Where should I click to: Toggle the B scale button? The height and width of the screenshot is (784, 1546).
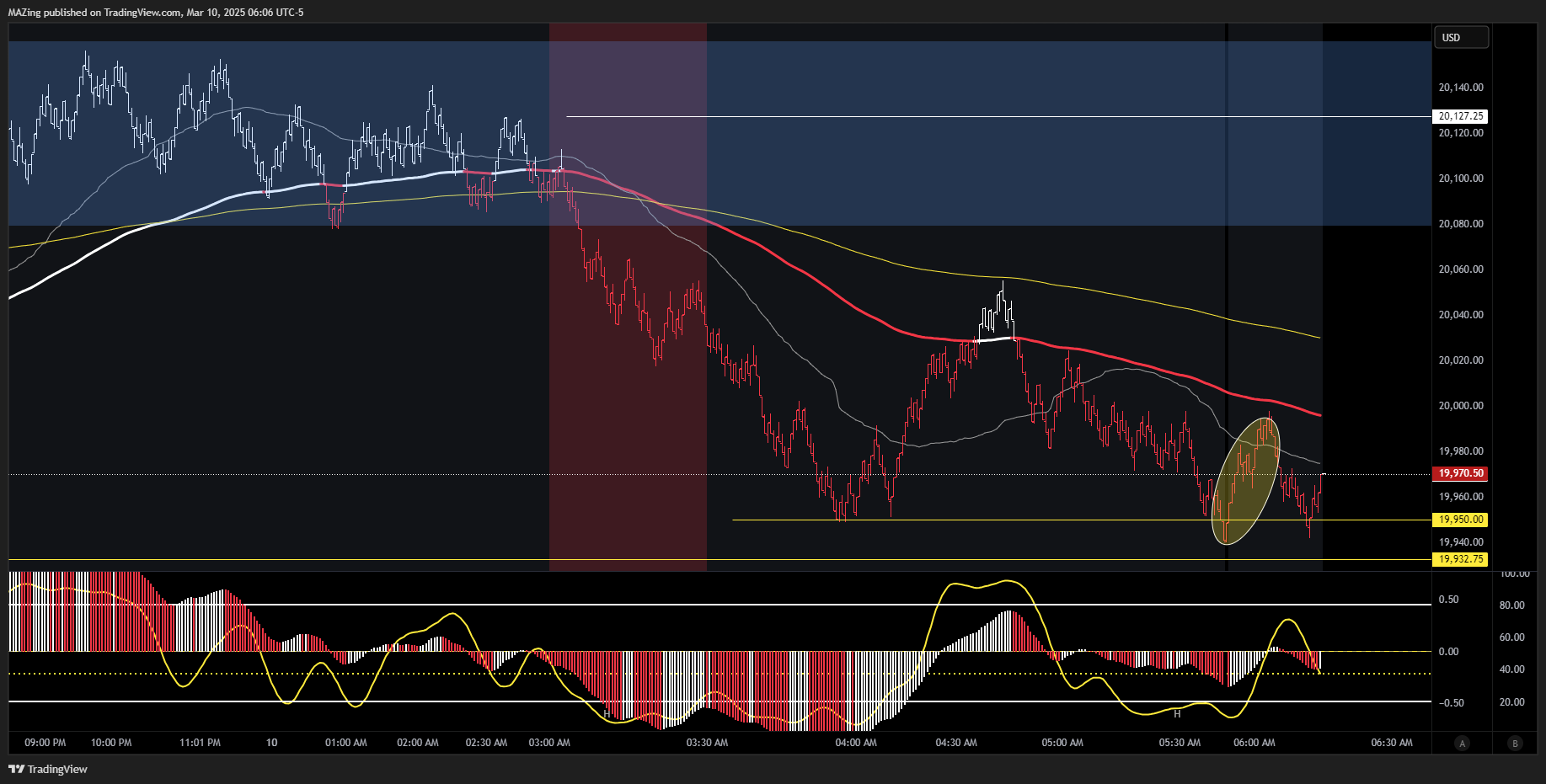[1516, 743]
